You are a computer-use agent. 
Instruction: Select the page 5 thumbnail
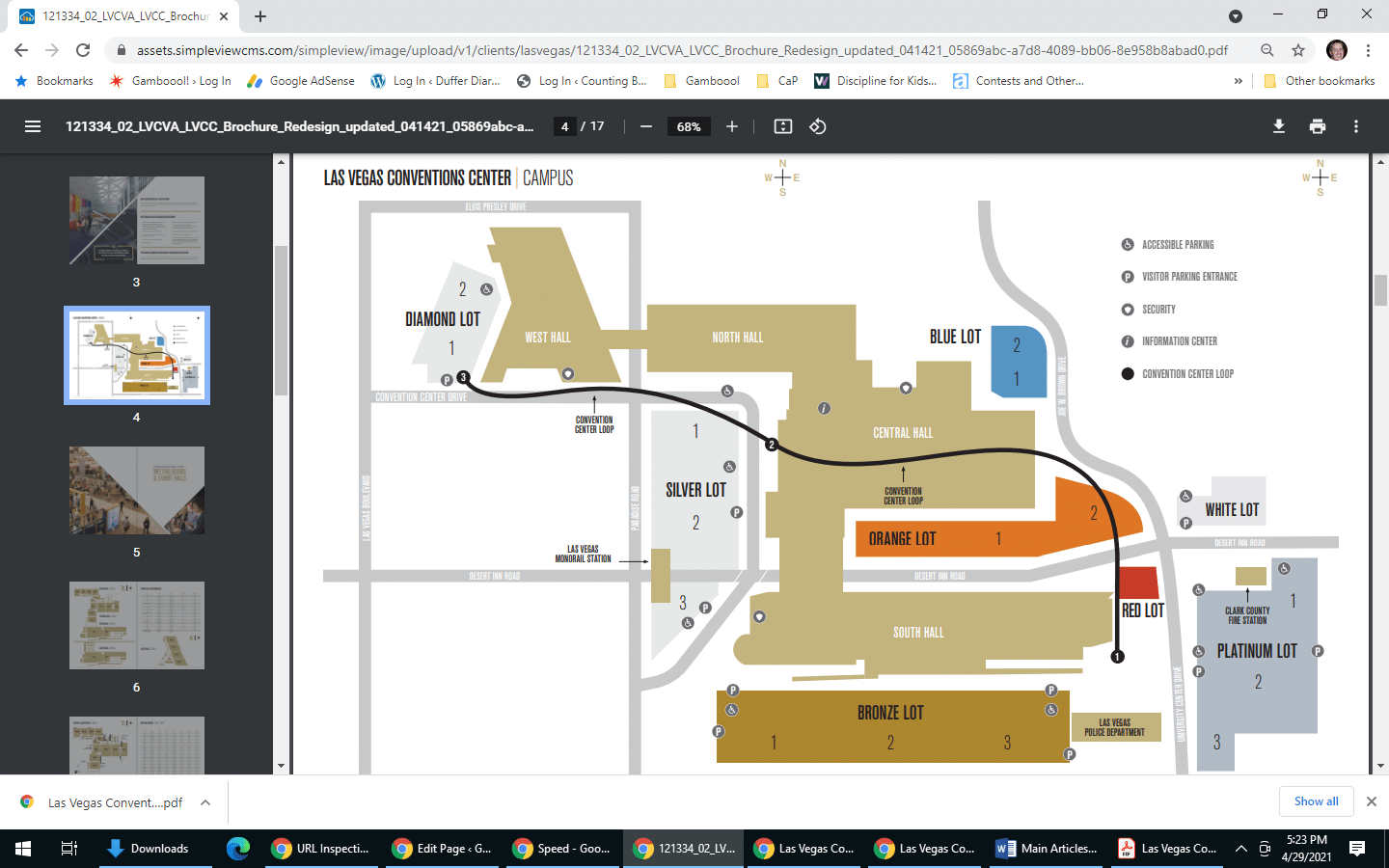coord(137,490)
